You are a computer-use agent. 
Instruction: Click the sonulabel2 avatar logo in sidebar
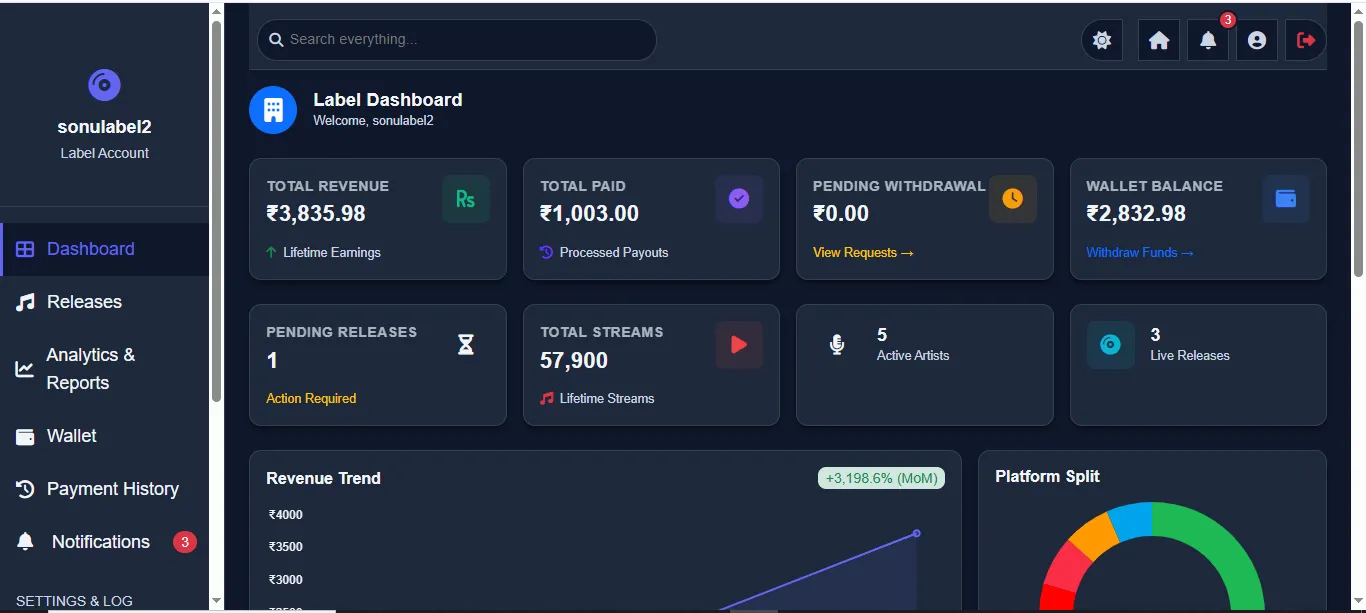104,85
